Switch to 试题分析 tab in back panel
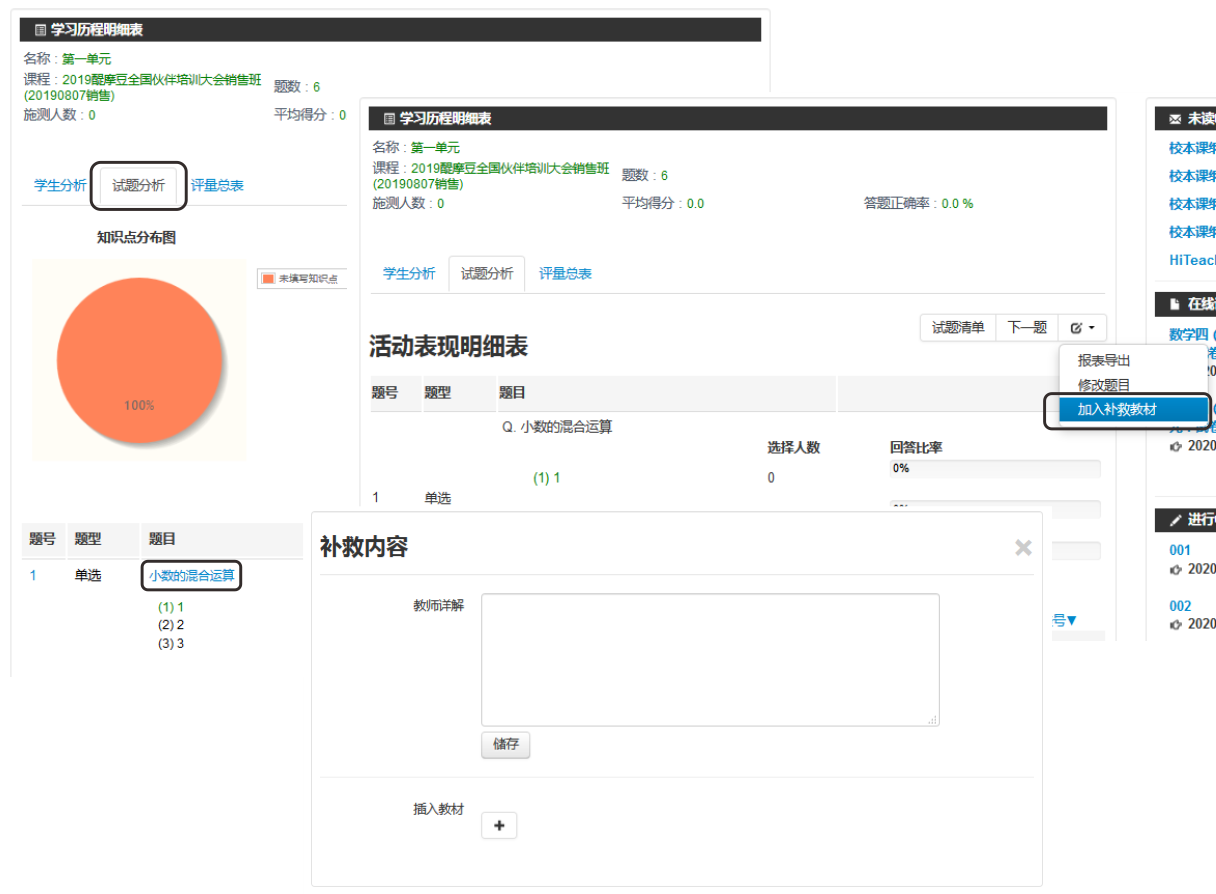 pyautogui.click(x=139, y=186)
